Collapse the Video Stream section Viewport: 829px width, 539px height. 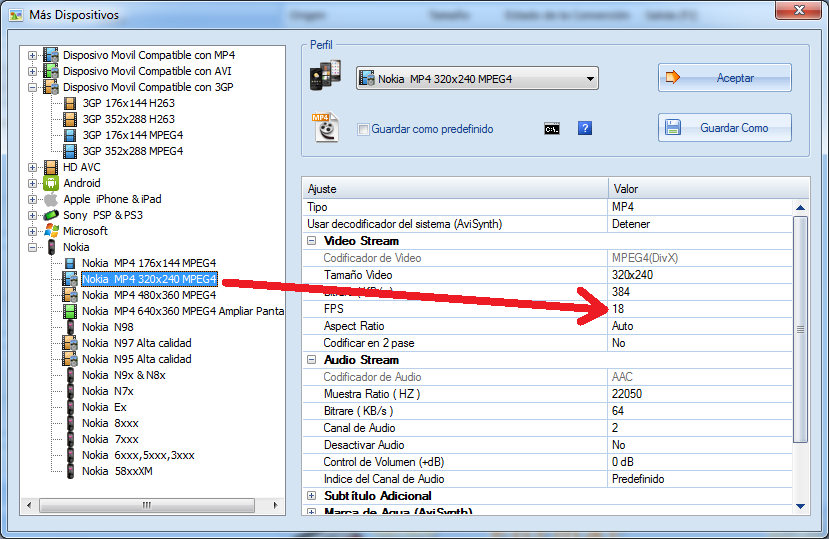tap(311, 241)
